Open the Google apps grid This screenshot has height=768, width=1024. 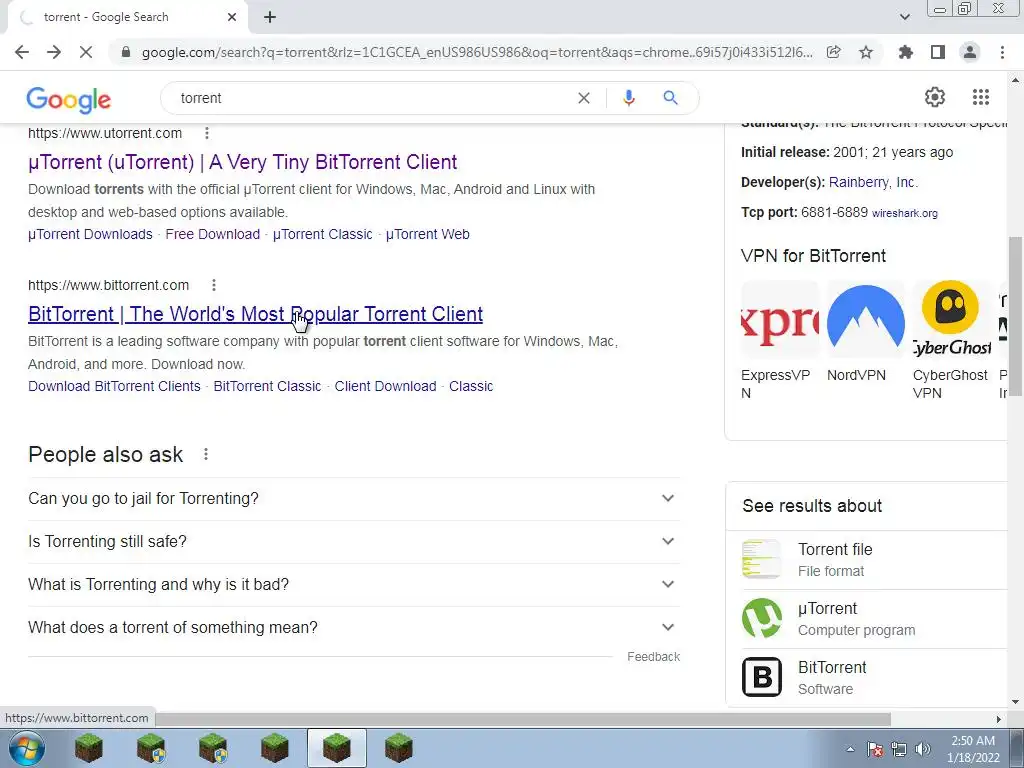[981, 97]
